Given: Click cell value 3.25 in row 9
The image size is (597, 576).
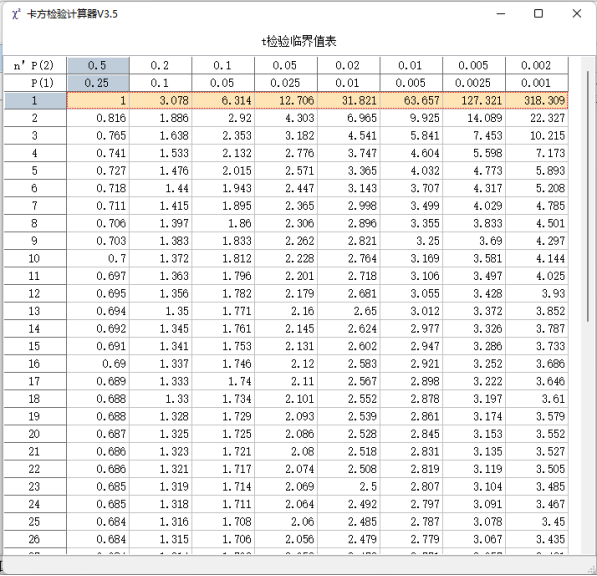Looking at the screenshot, I should (x=411, y=241).
